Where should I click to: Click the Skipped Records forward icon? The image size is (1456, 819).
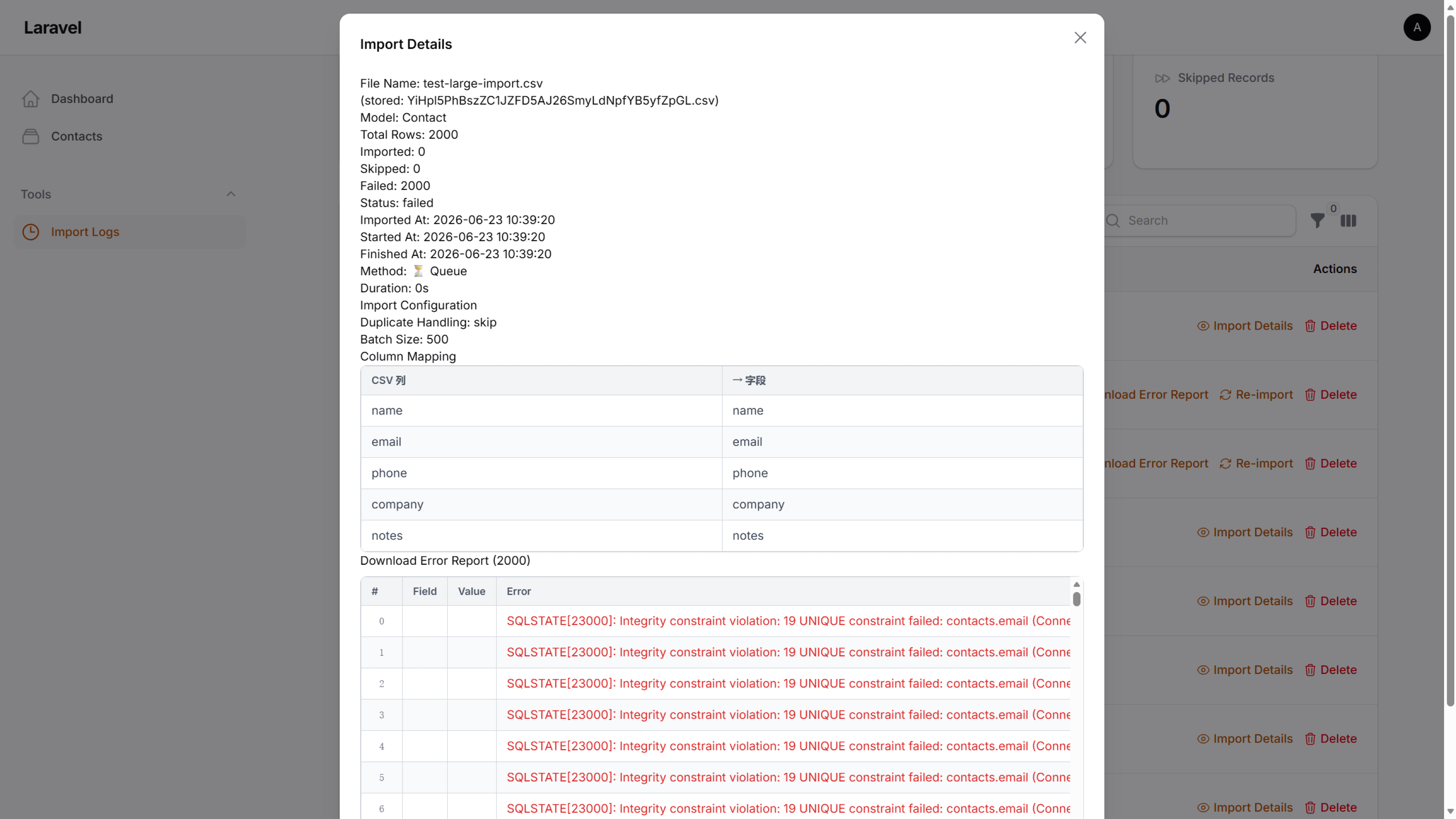1162,78
